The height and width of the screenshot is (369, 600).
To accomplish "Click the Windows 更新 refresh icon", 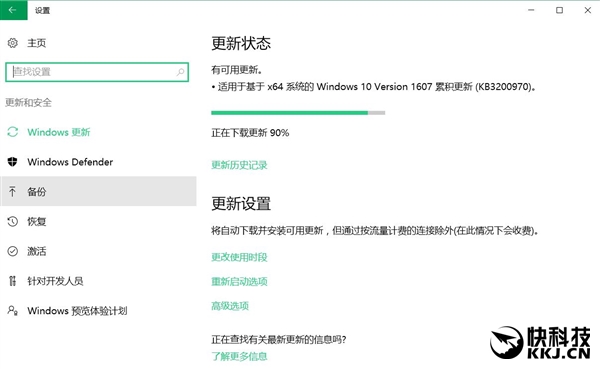I will [x=13, y=132].
